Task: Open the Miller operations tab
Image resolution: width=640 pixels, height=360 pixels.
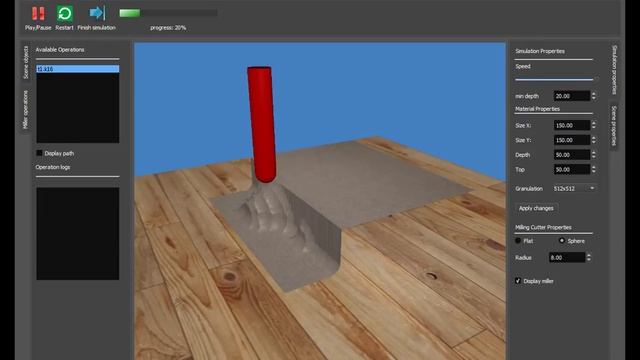Action: coord(26,110)
